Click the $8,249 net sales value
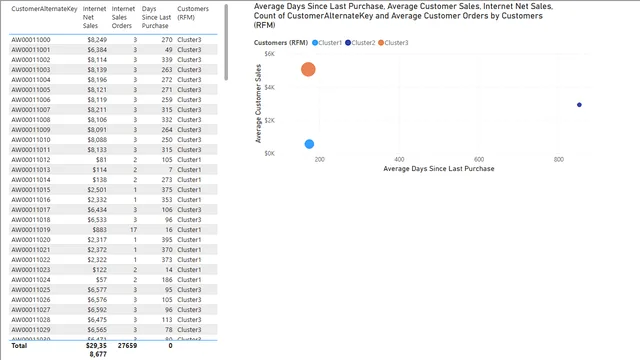This screenshot has height=360, width=640. click(x=97, y=40)
